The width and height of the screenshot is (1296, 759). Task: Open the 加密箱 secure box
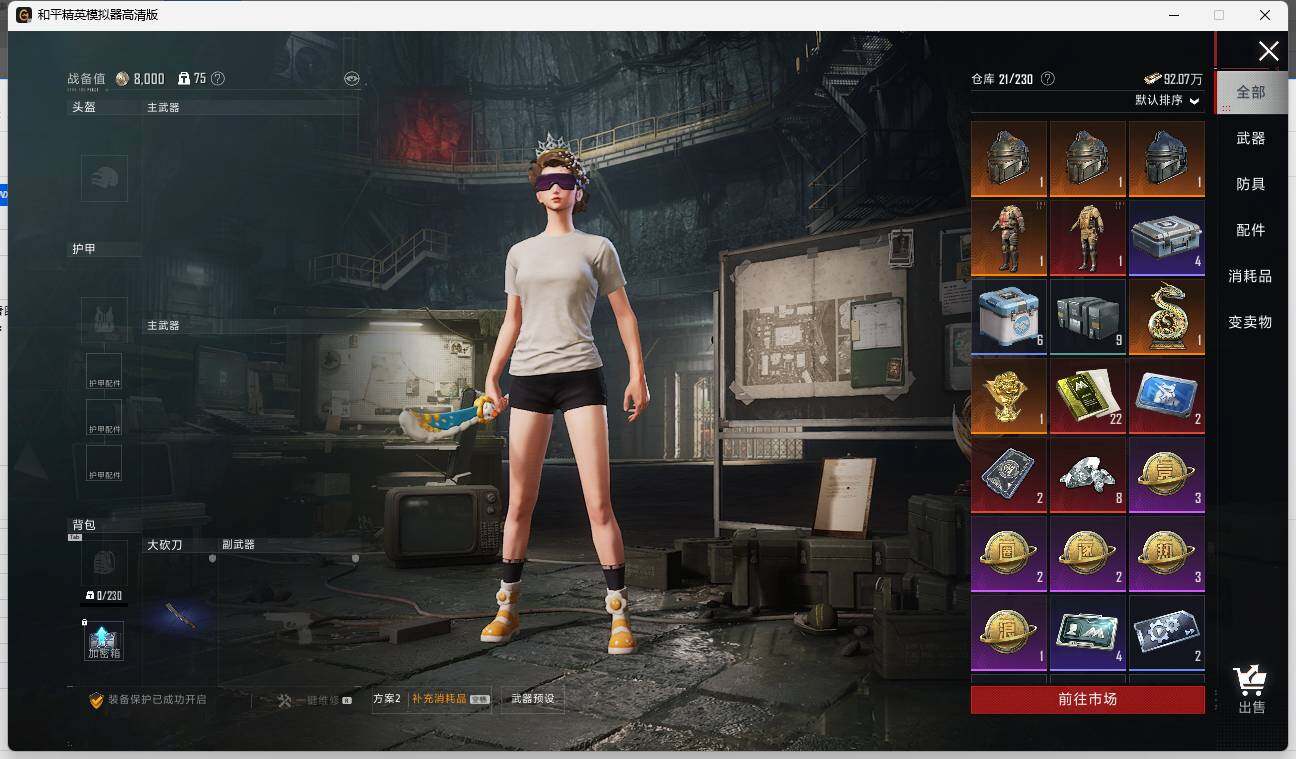[104, 641]
